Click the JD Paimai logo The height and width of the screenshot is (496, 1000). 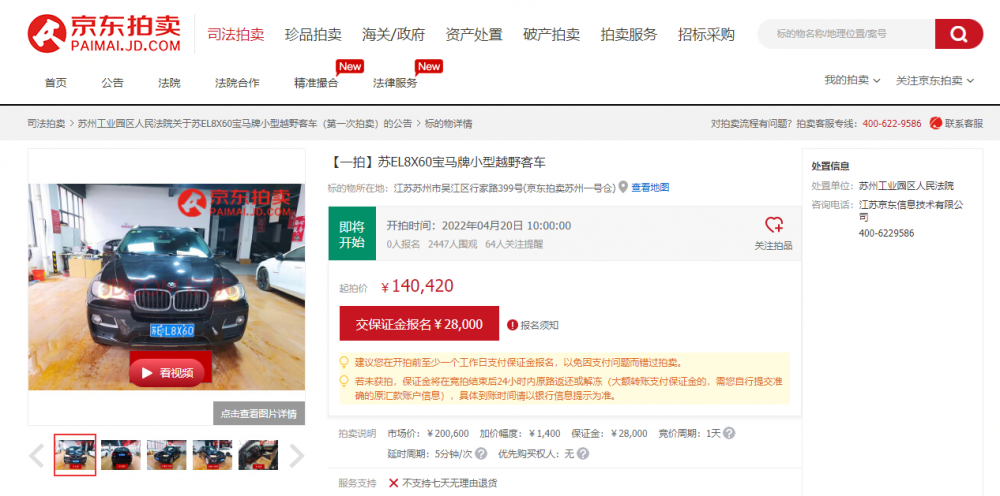pos(104,34)
